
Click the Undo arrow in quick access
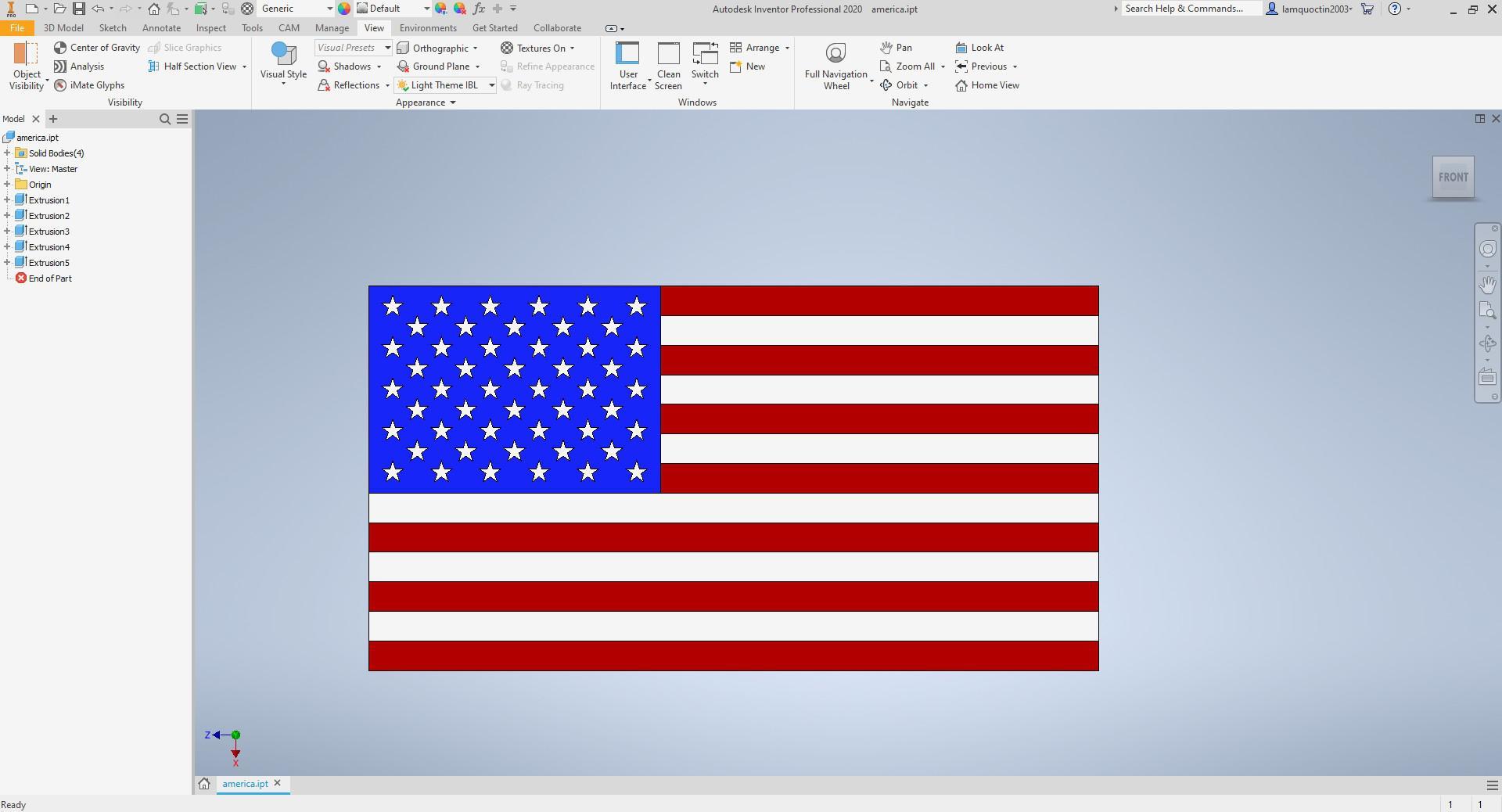[x=98, y=9]
